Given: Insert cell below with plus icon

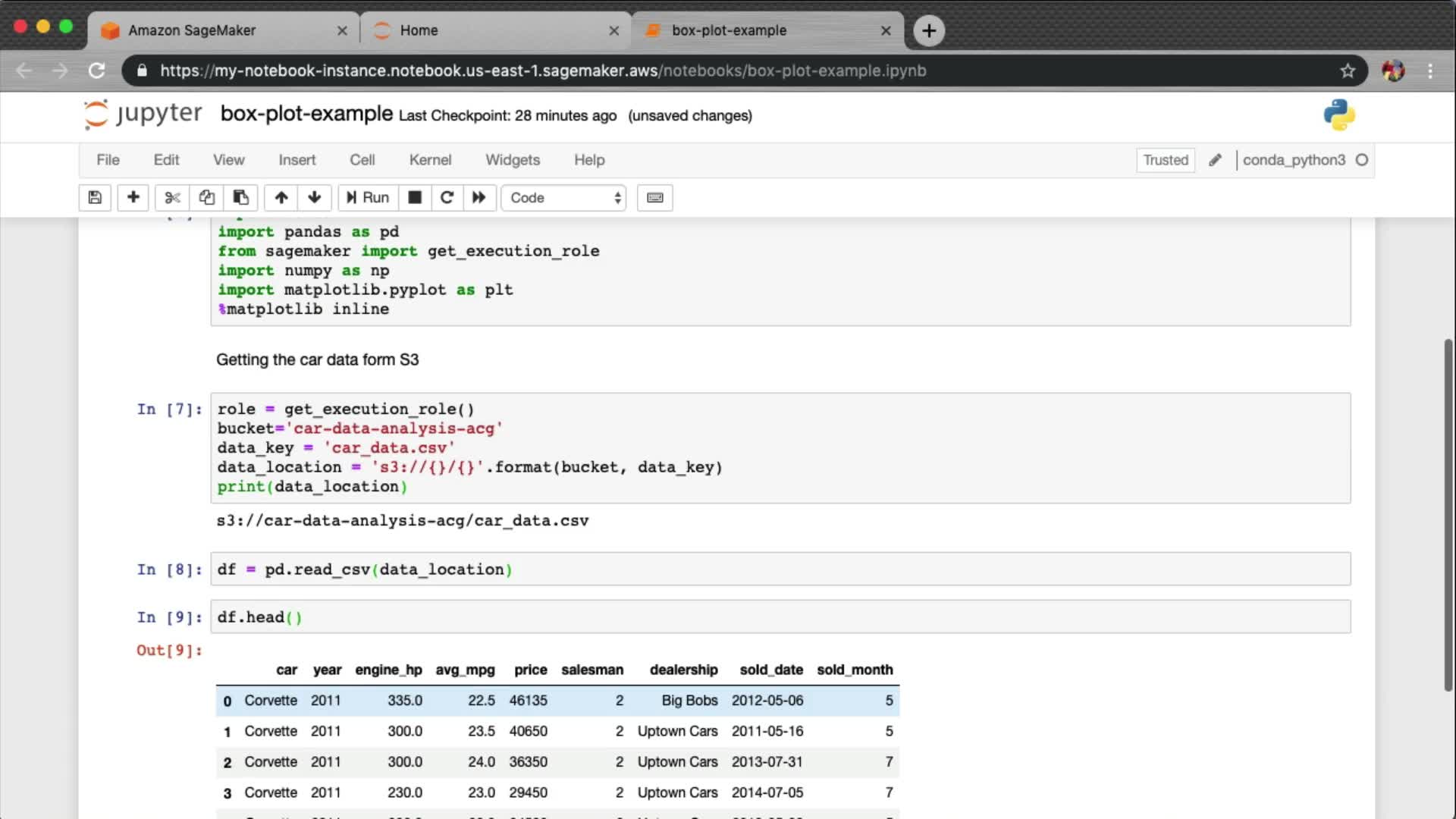Looking at the screenshot, I should (133, 198).
